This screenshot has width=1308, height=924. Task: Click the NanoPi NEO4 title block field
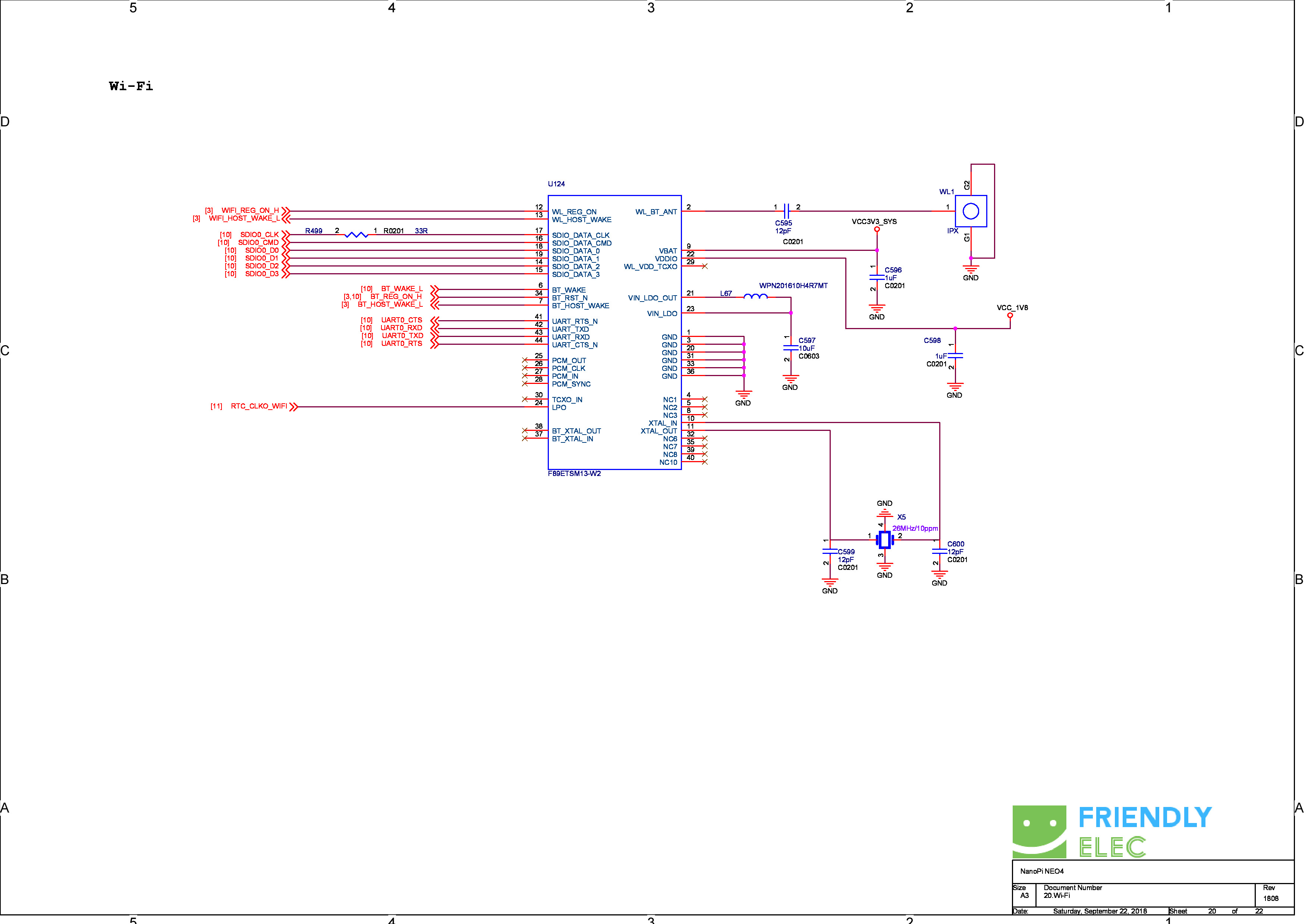pyautogui.click(x=1042, y=871)
